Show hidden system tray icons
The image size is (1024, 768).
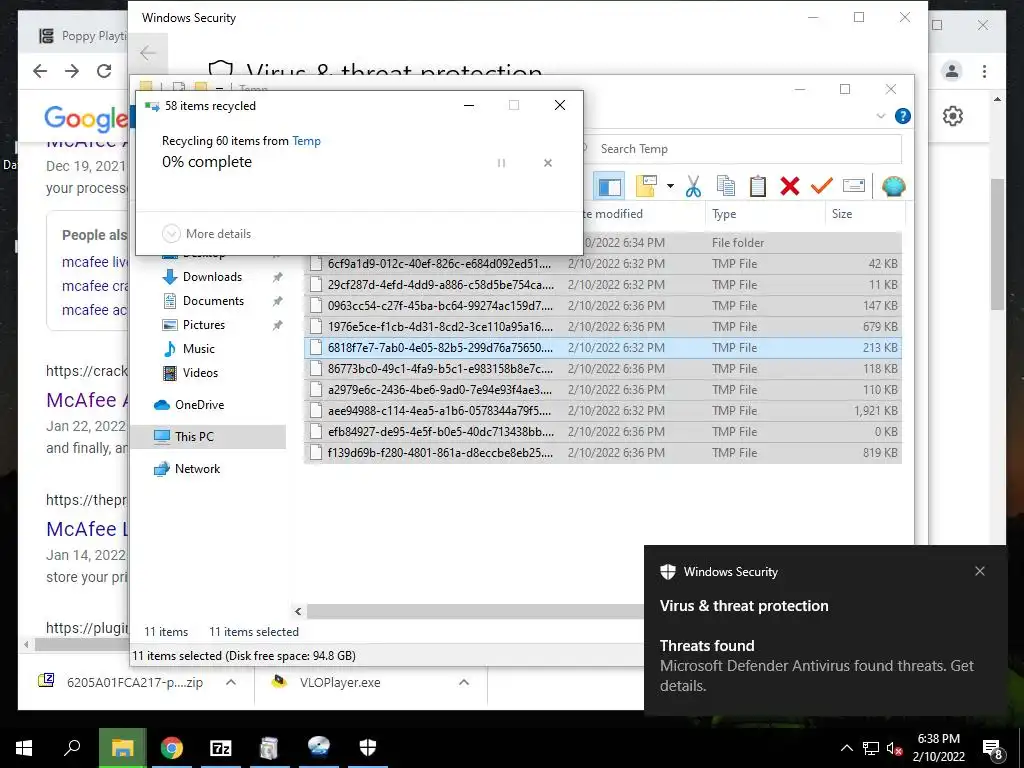(846, 748)
